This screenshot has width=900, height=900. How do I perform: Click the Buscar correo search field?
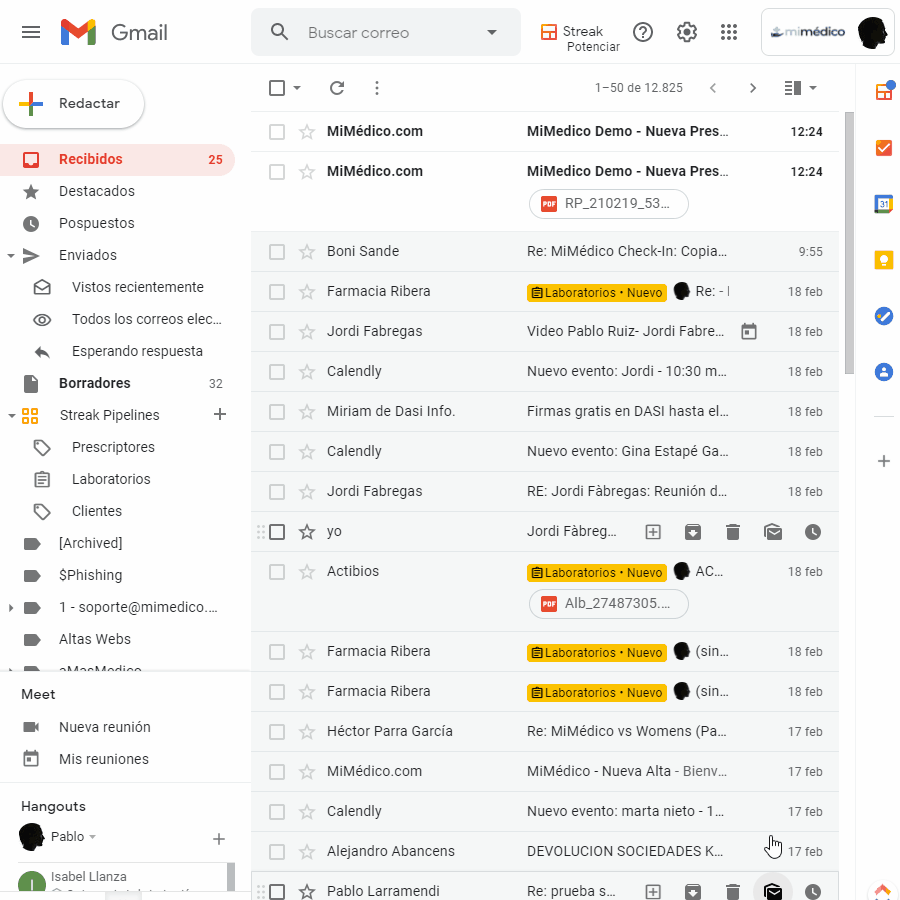[390, 32]
